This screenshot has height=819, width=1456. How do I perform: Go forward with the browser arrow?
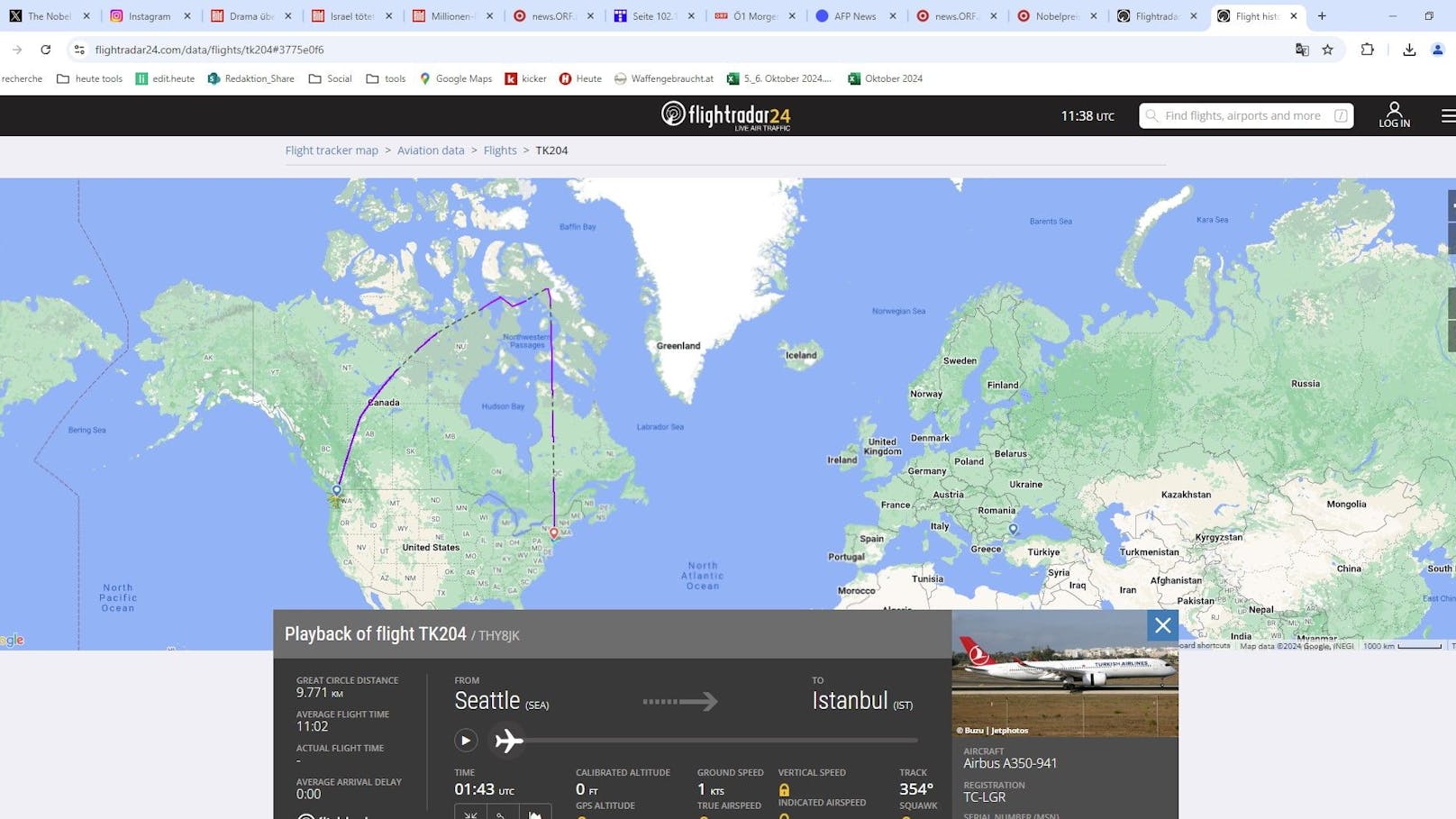tap(17, 50)
